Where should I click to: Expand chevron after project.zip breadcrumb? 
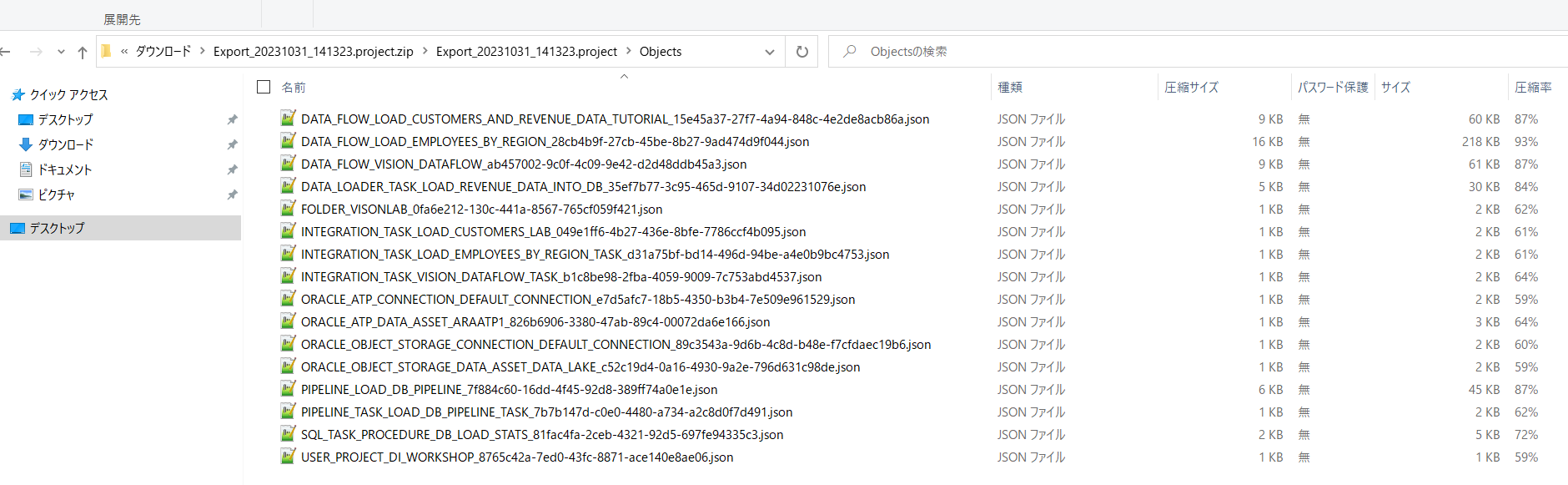coord(425,51)
